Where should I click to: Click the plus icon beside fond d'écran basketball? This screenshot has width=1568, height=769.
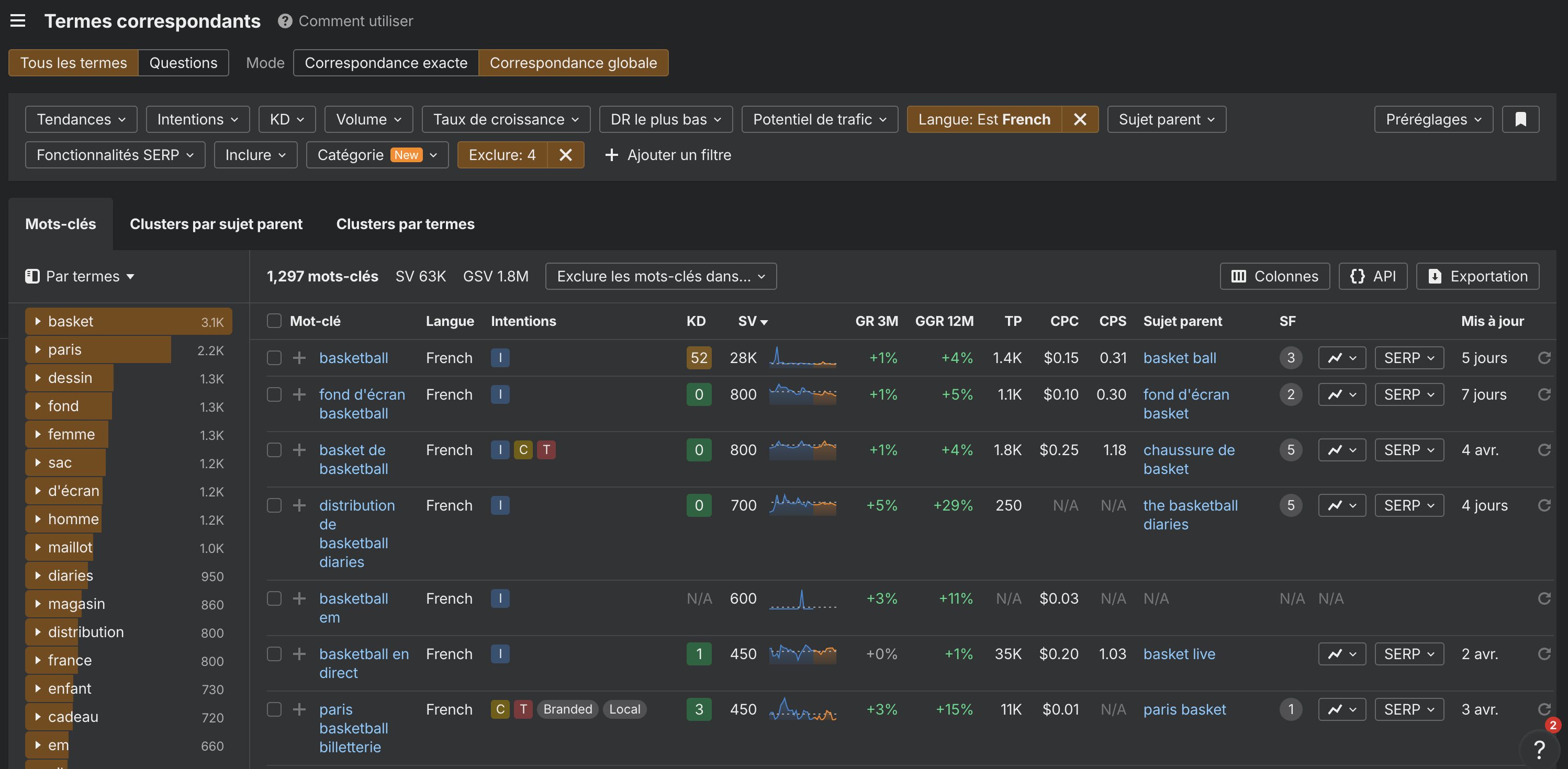point(299,394)
